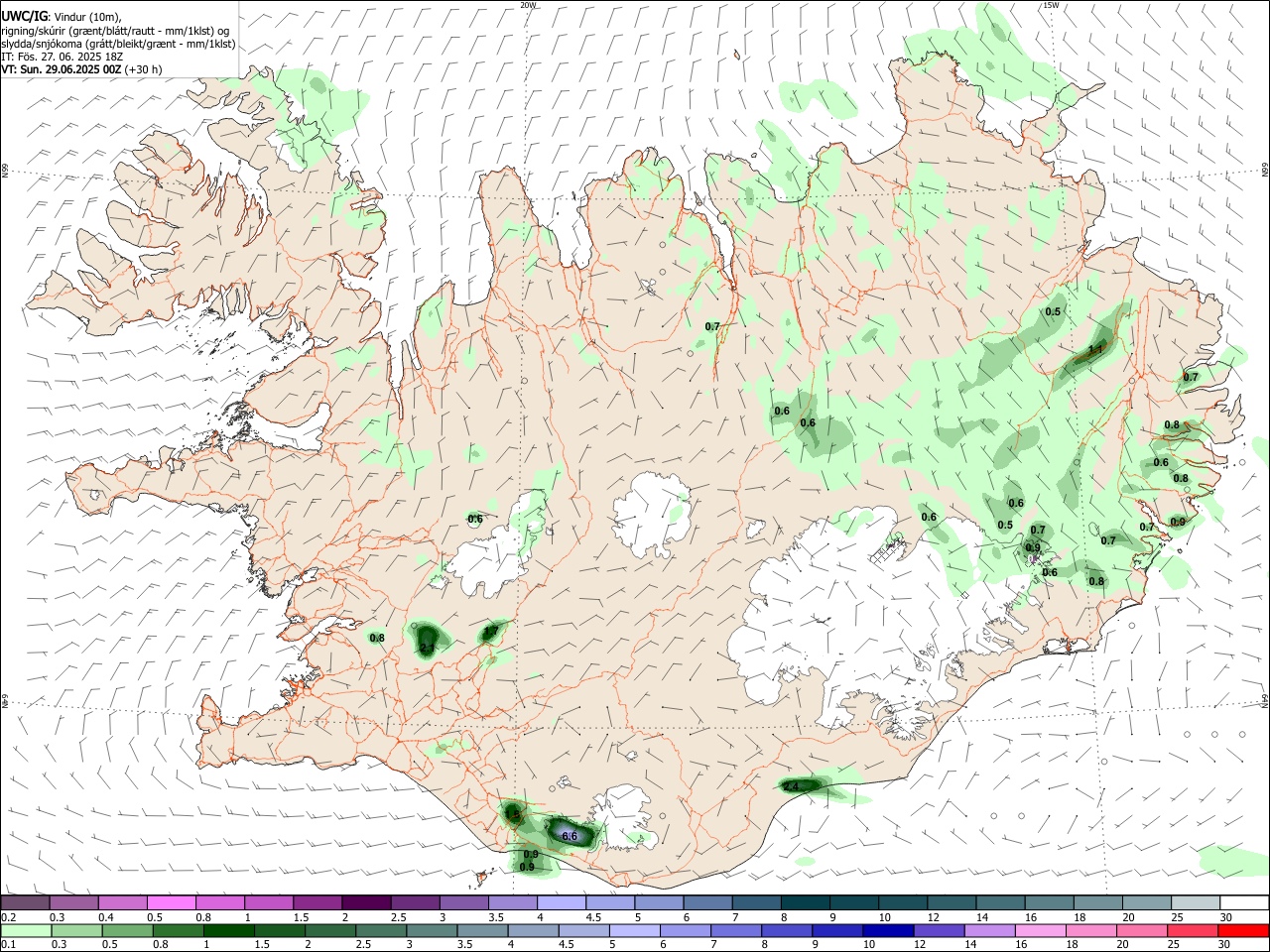Select the valid time 'VT: Sun. 29.06.2025 00Z (+30 h)'

81,69
